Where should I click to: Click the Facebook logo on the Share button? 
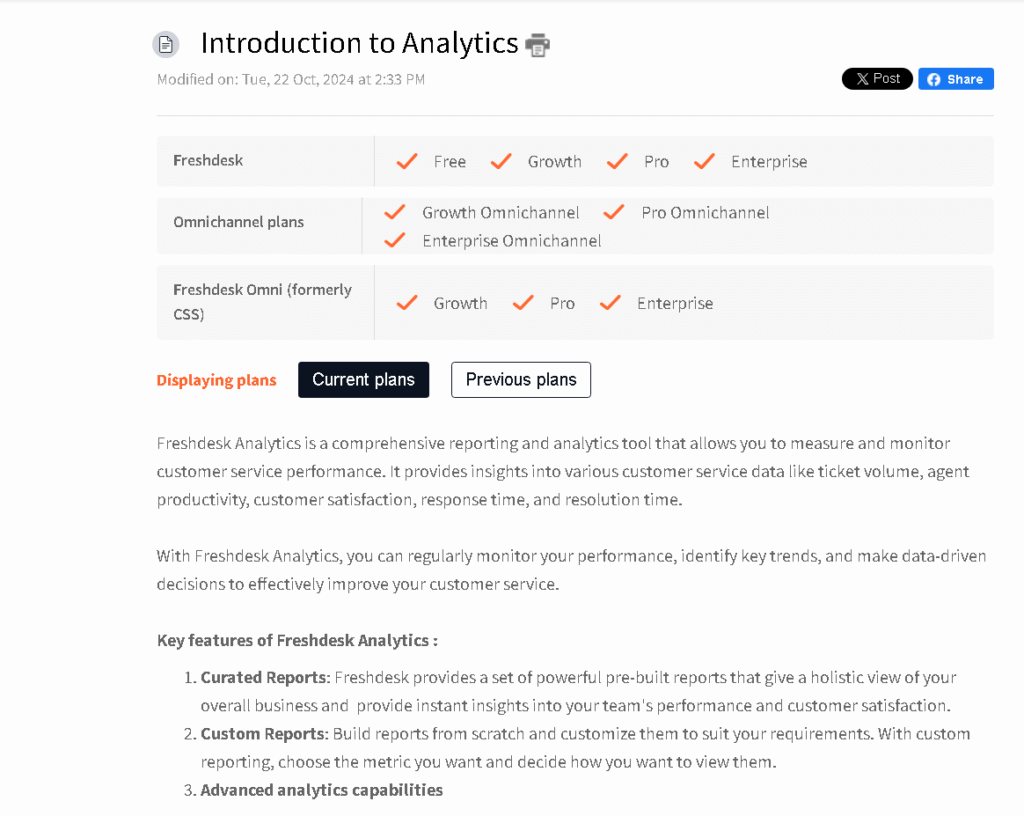(x=932, y=78)
